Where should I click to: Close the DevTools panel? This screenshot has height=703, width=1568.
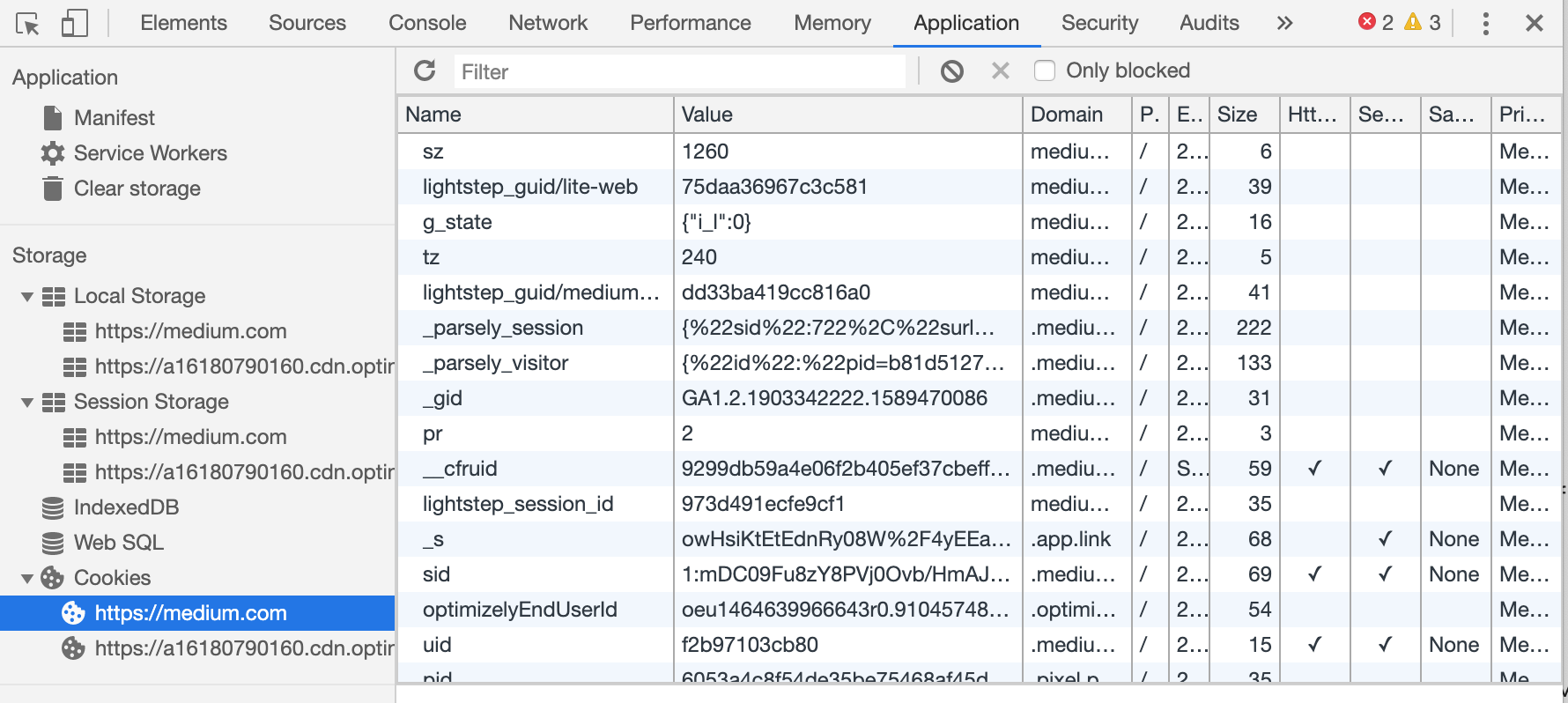1535,23
